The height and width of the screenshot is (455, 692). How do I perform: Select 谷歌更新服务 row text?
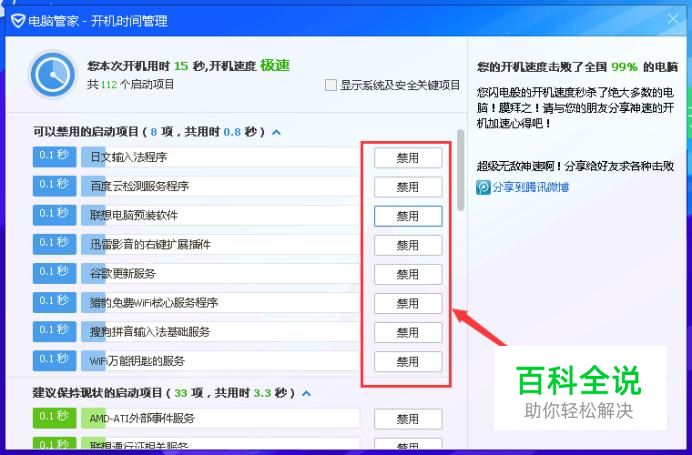(x=123, y=274)
